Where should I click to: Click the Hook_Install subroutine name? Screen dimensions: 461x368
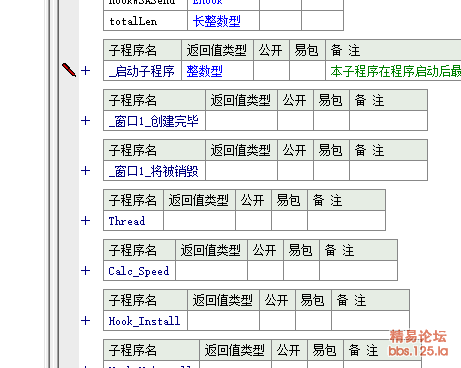click(x=144, y=321)
